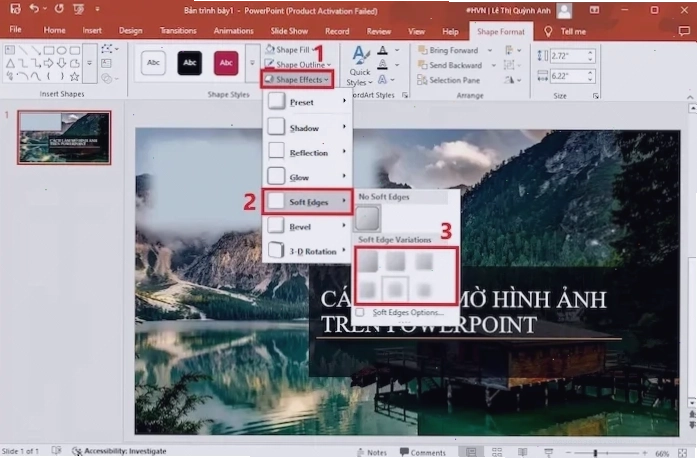
Task: Open the Preset effects submenu
Action: click(x=307, y=102)
